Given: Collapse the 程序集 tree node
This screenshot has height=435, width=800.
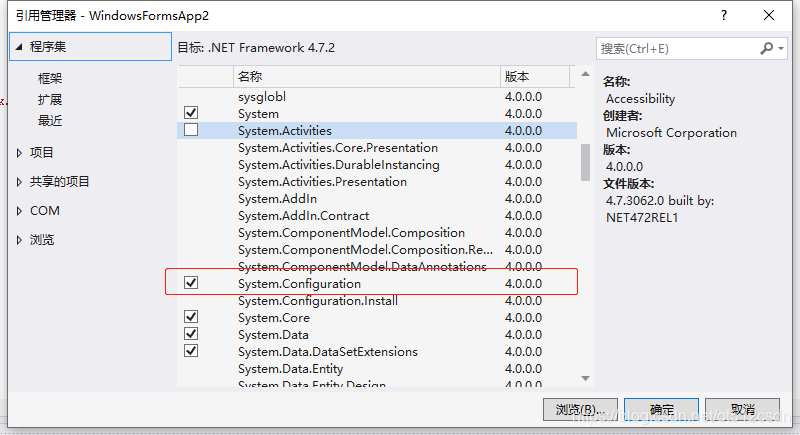Looking at the screenshot, I should coord(19,47).
